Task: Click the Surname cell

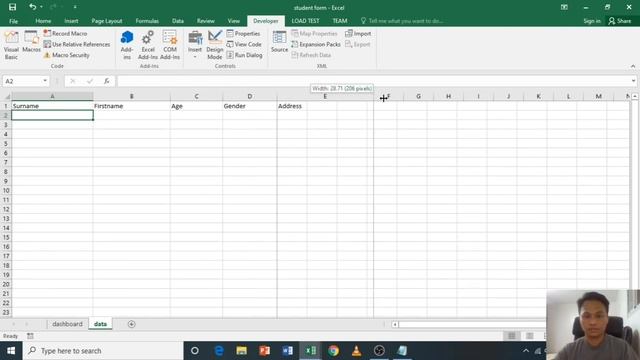Action: [x=52, y=106]
